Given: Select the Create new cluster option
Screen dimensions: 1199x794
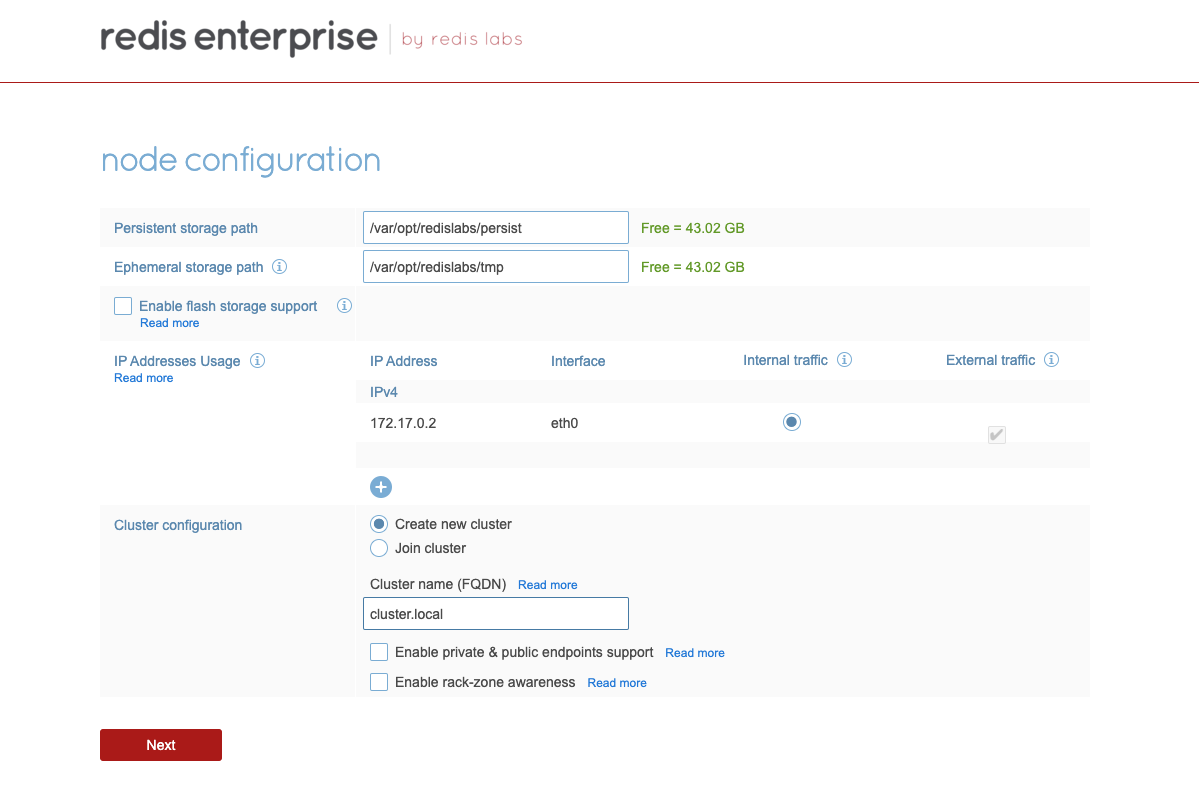Looking at the screenshot, I should click(379, 524).
